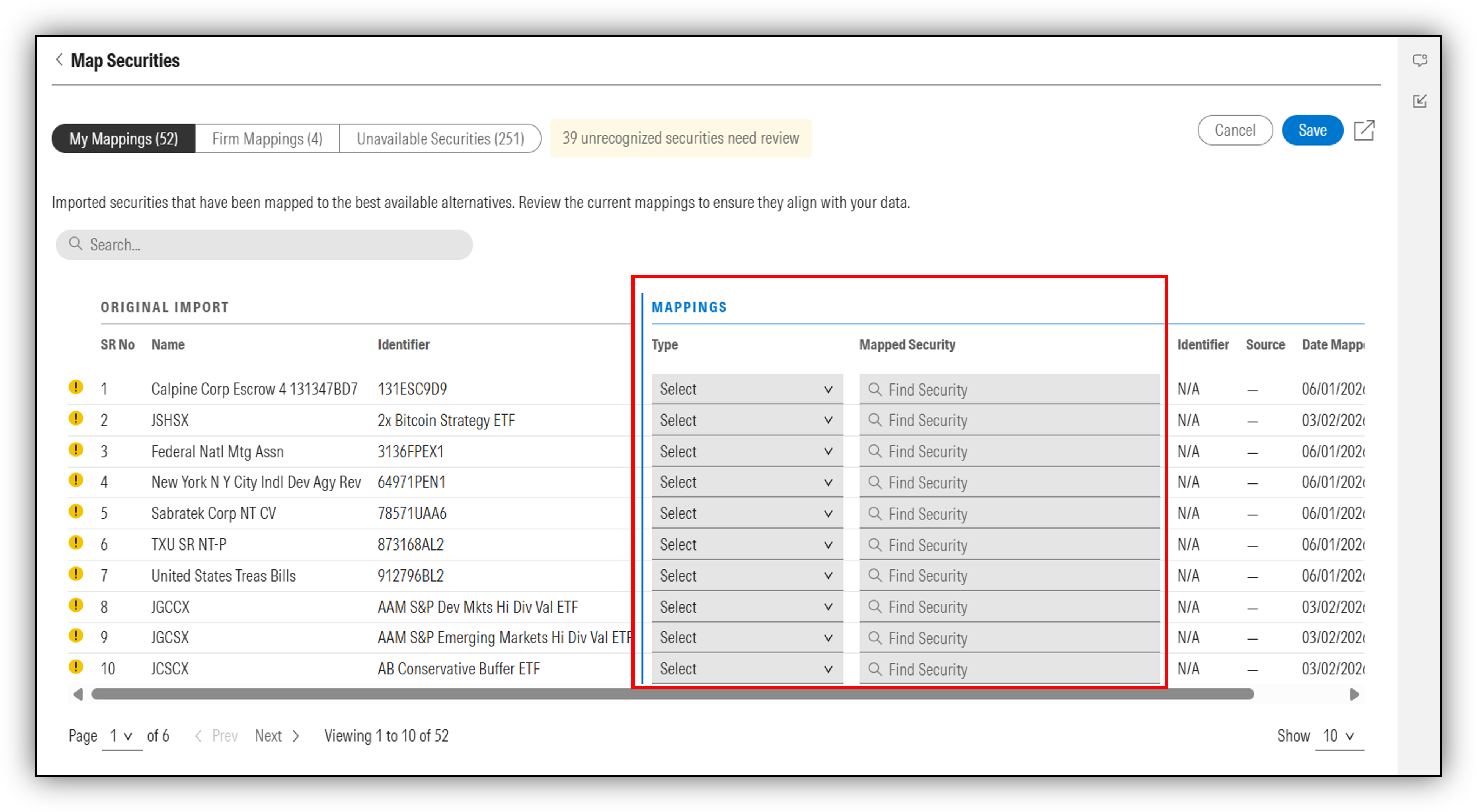
Task: Click the magnifier icon in Search box
Action: [x=76, y=244]
